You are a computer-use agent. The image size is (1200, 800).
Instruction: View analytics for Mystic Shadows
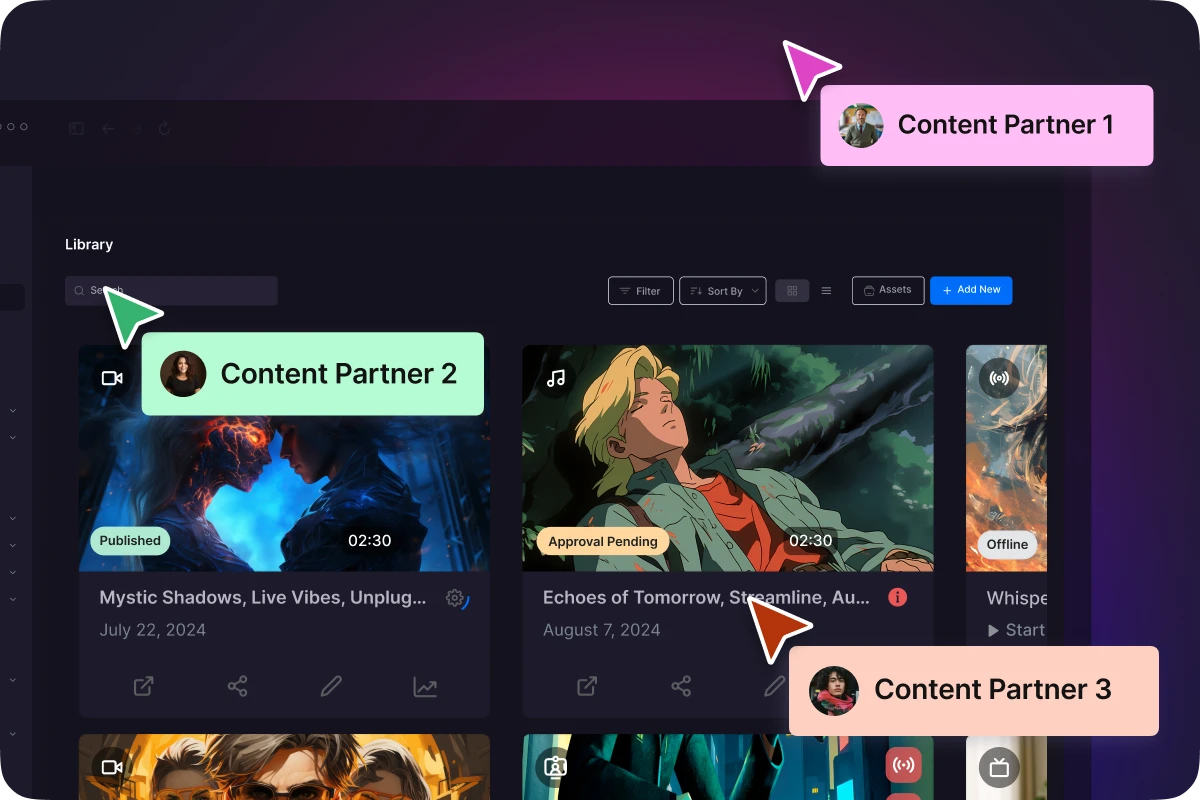coord(425,686)
